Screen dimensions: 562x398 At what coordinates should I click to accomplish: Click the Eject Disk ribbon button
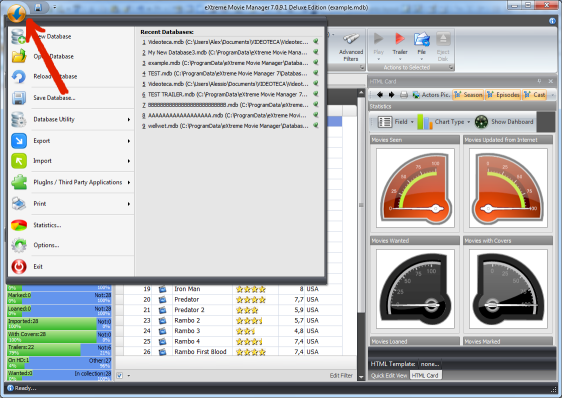443,47
